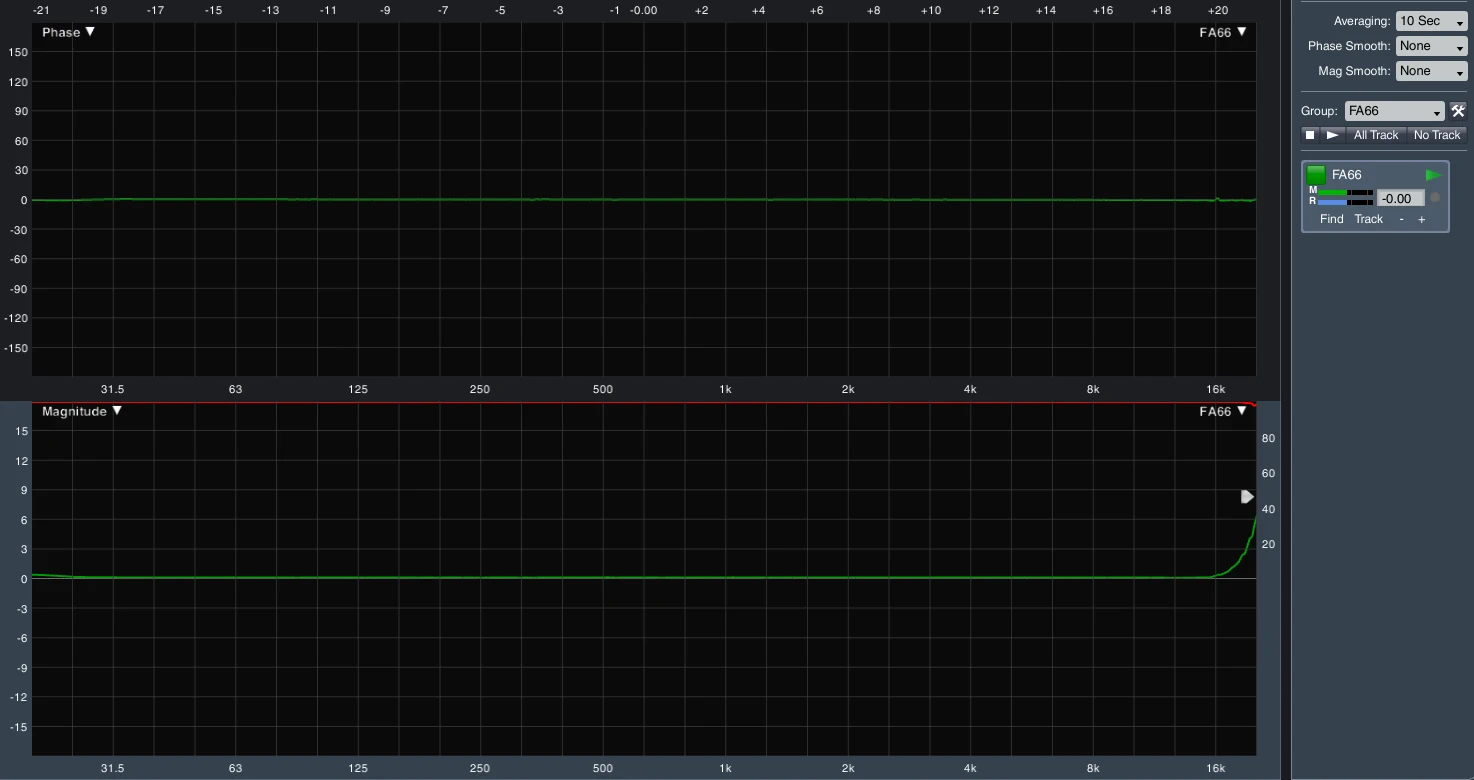Open the Magnitude graph type menu
The width and height of the screenshot is (1474, 780).
point(81,411)
